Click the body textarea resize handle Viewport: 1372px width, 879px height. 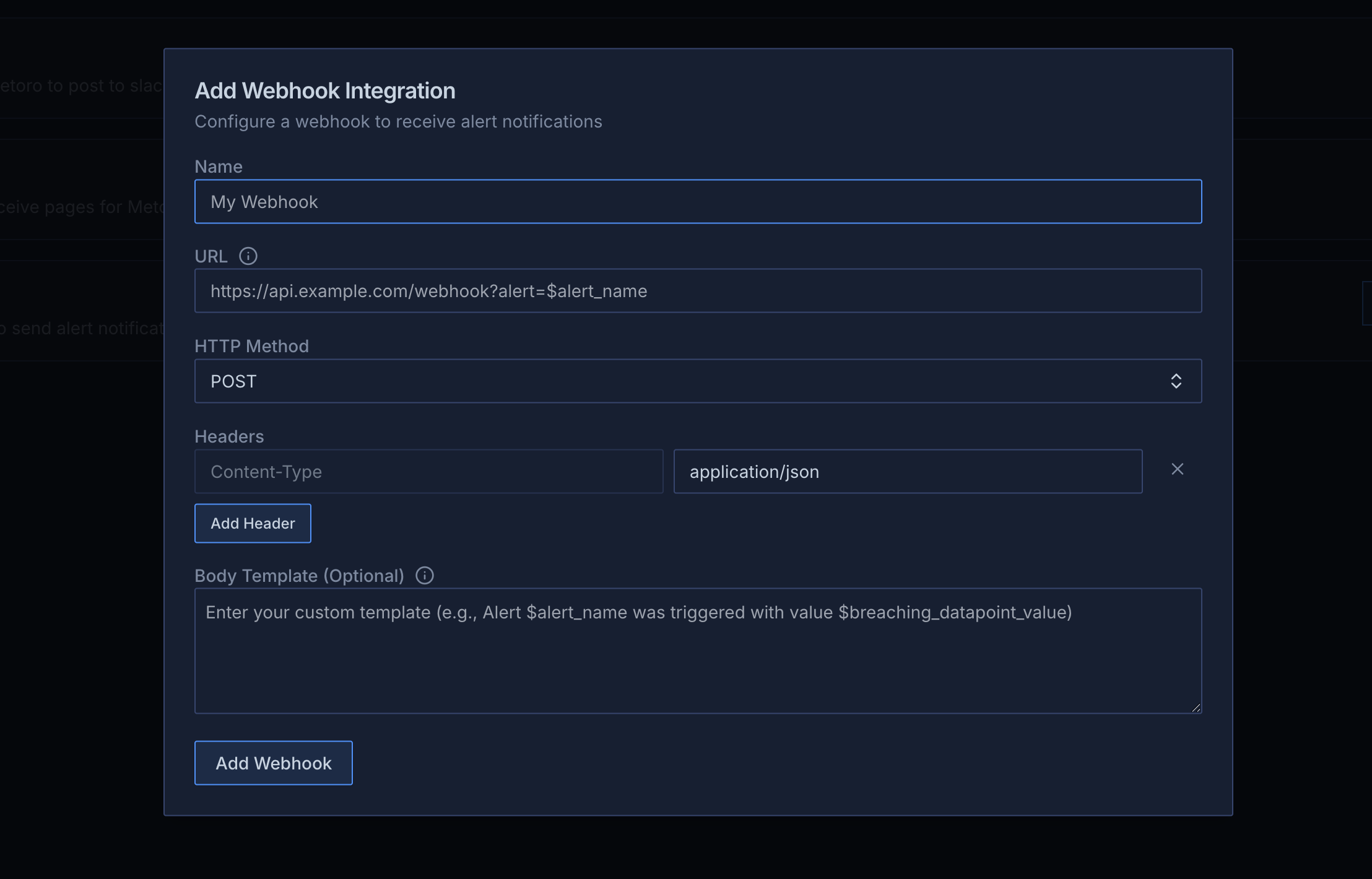(1196, 708)
